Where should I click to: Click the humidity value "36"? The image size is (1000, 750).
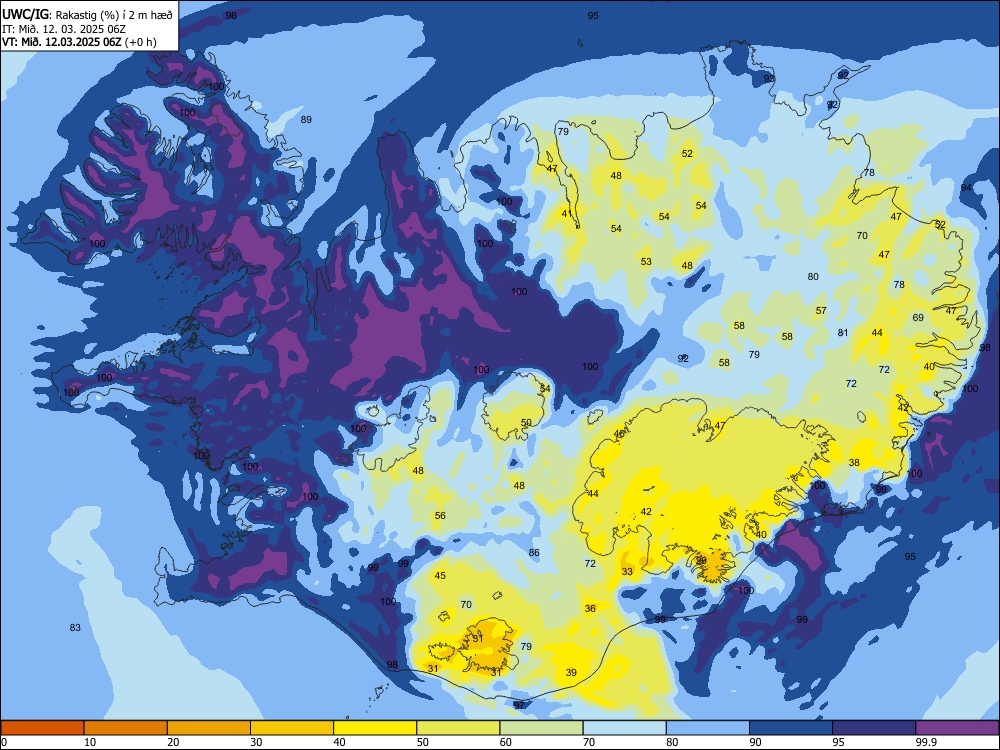pos(590,608)
